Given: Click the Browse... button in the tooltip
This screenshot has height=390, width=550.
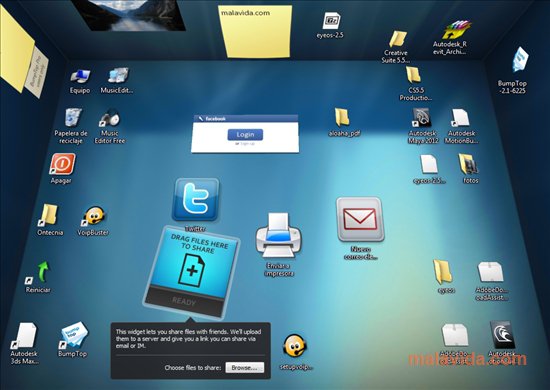Looking at the screenshot, I should (244, 368).
